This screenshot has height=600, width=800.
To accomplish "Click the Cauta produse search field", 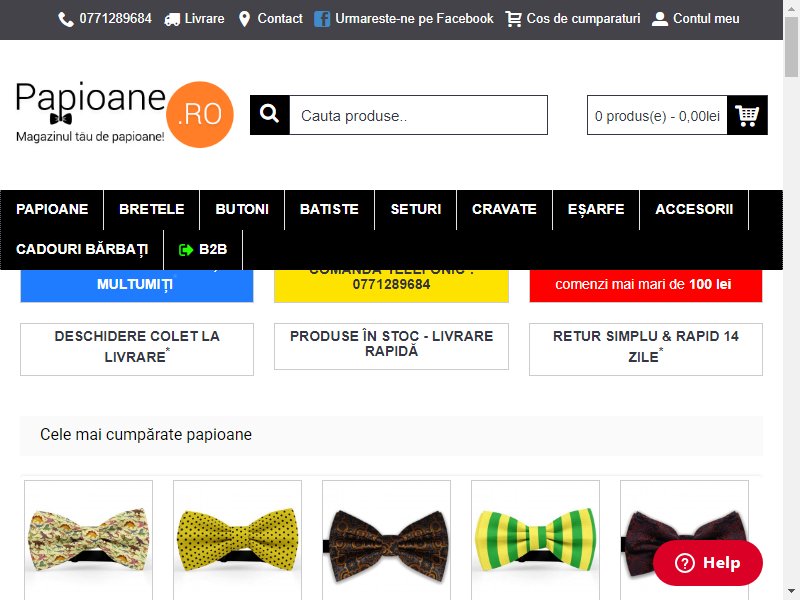I will pyautogui.click(x=418, y=115).
